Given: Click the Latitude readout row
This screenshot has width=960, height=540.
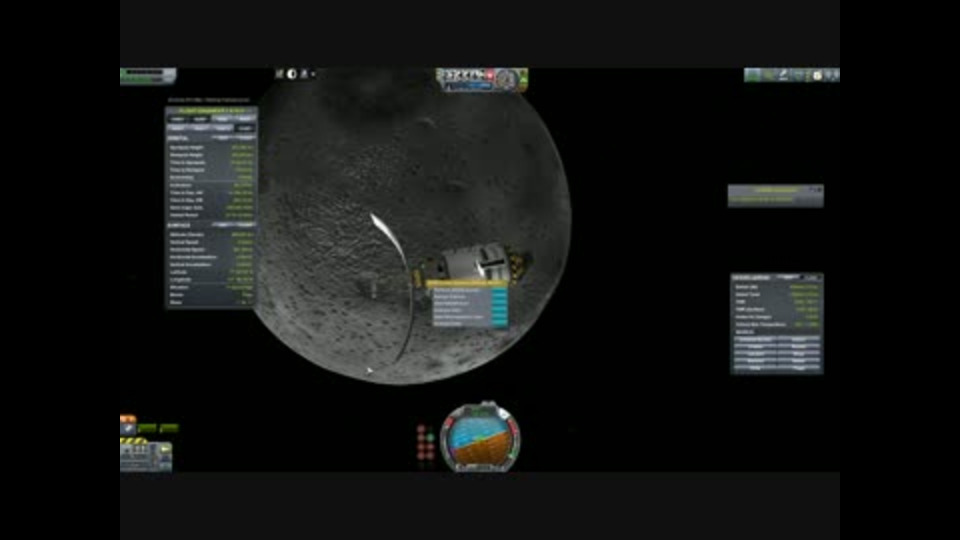Looking at the screenshot, I should click(211, 272).
